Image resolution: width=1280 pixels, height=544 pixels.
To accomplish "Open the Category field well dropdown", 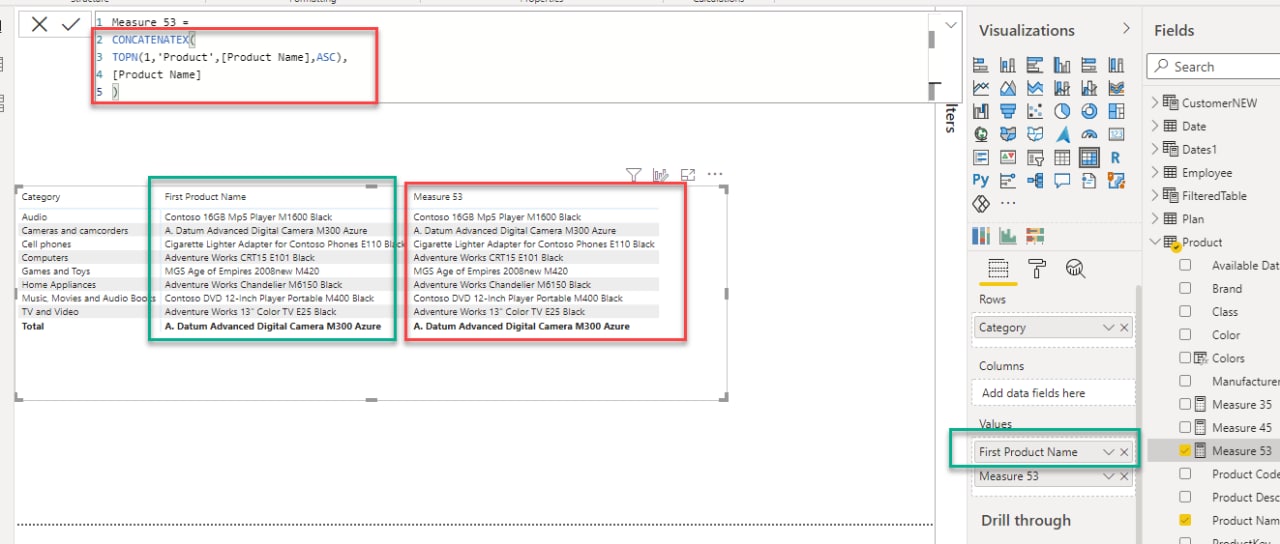I will (x=1108, y=327).
